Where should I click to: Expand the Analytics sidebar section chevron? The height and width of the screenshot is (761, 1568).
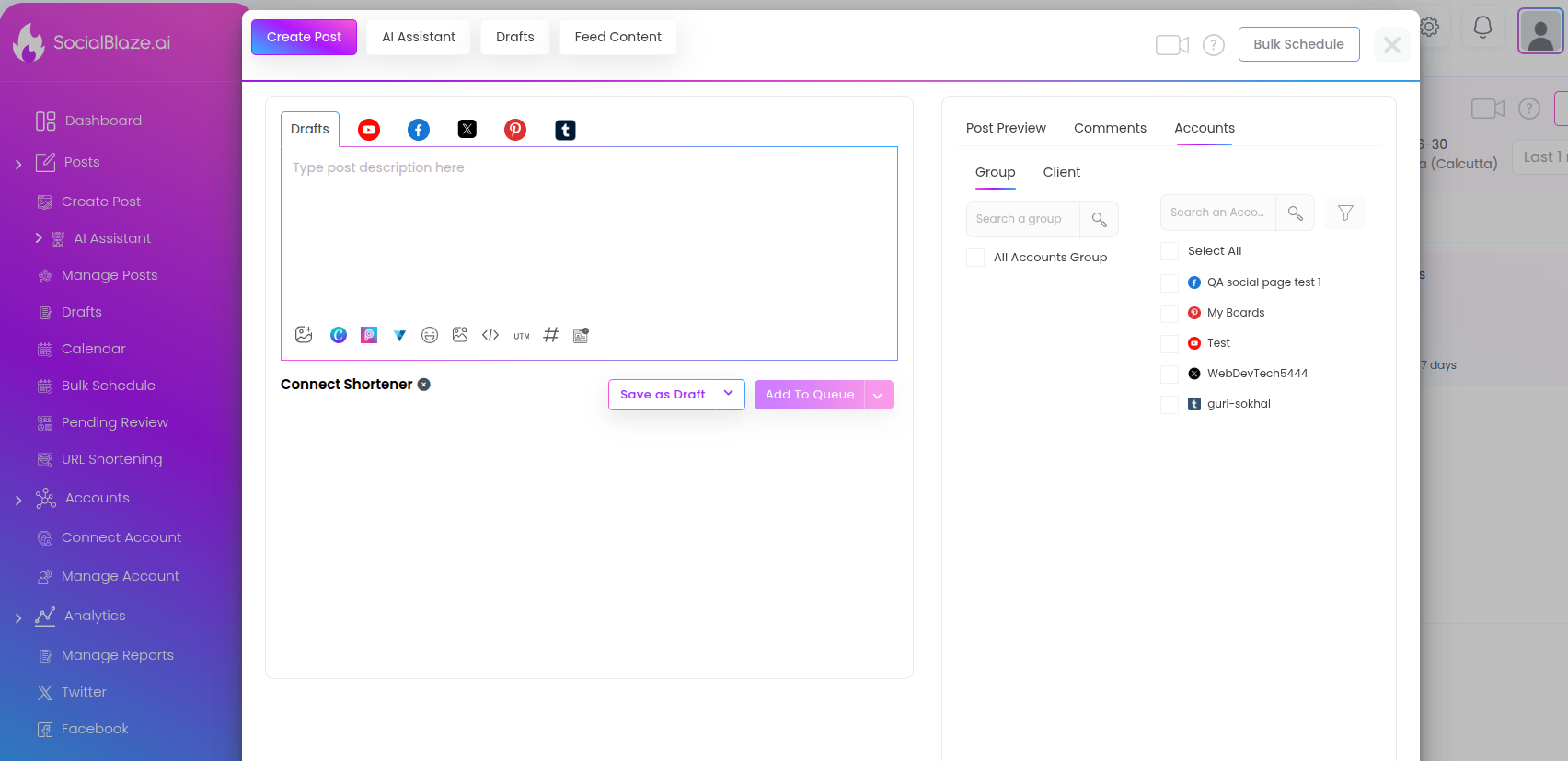tap(18, 617)
